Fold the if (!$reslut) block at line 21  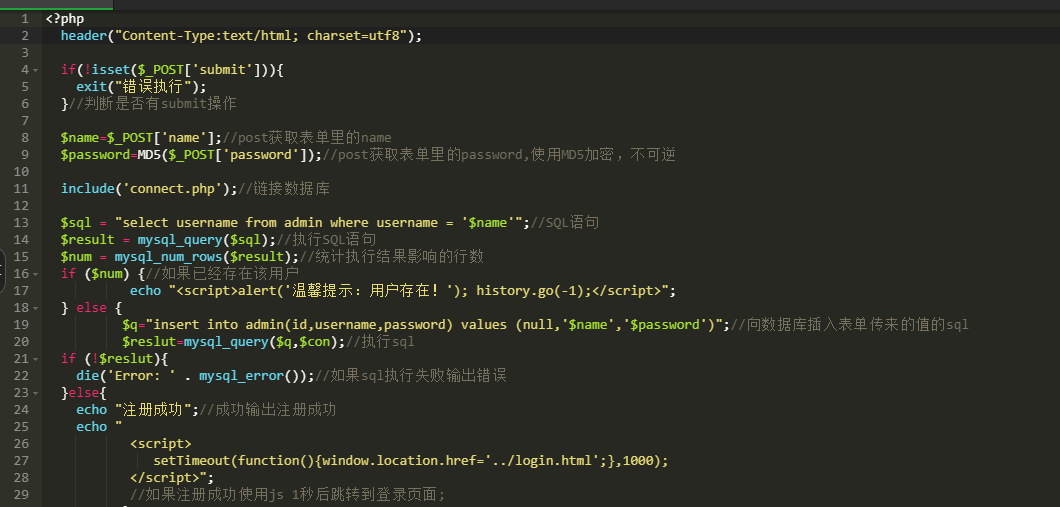(x=35, y=359)
